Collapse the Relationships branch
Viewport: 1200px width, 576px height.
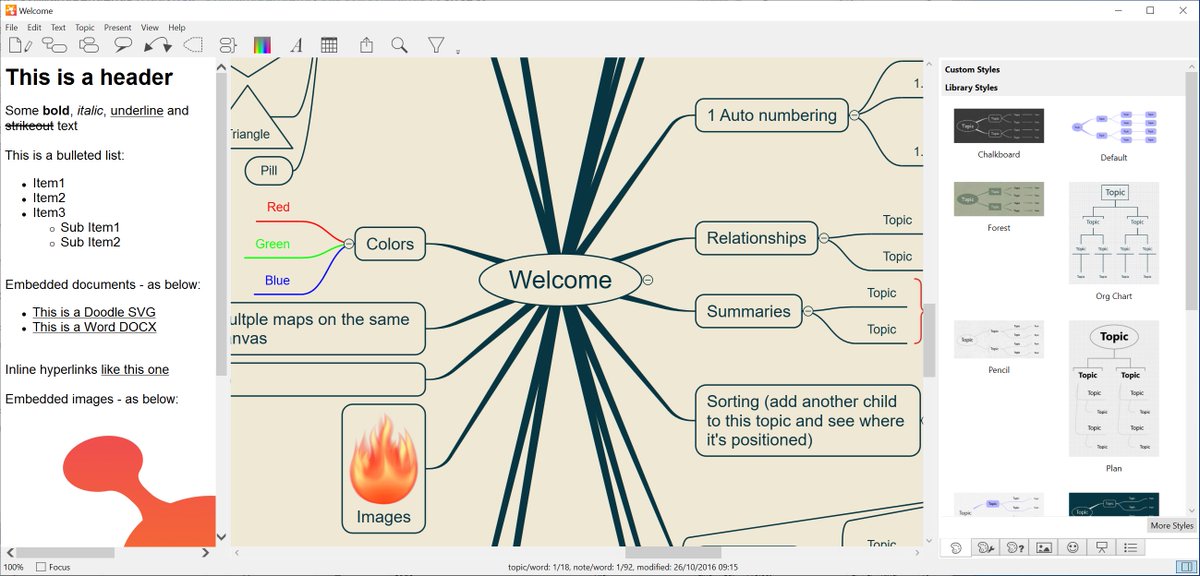823,239
